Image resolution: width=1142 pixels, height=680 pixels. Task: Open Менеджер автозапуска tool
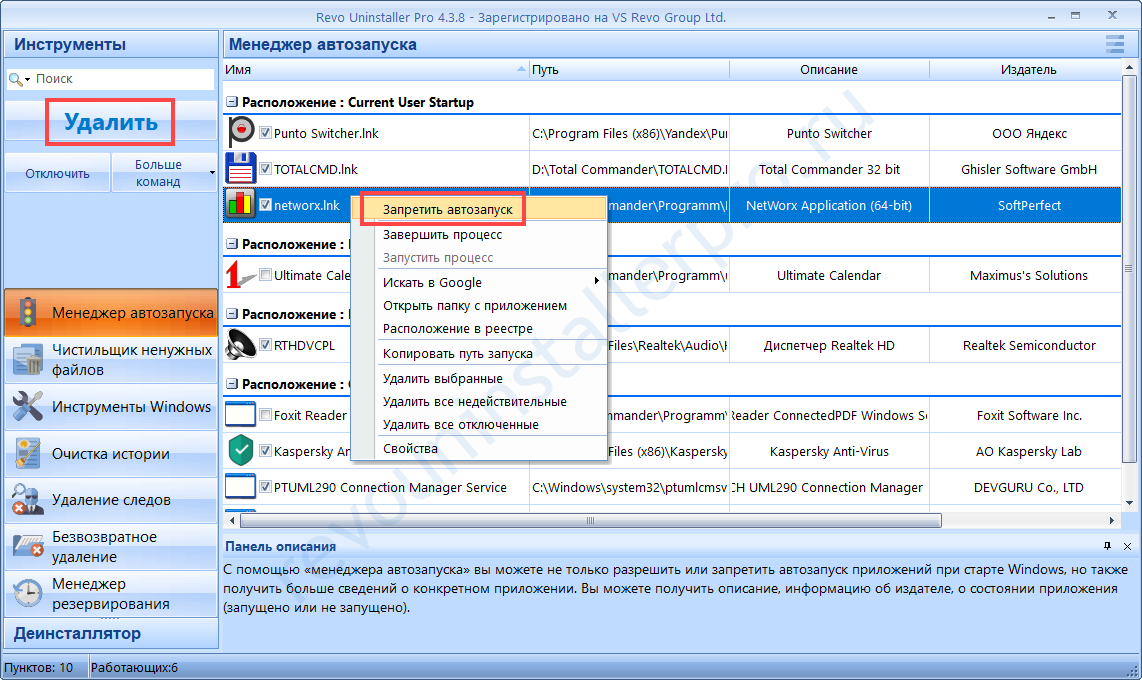pos(111,312)
